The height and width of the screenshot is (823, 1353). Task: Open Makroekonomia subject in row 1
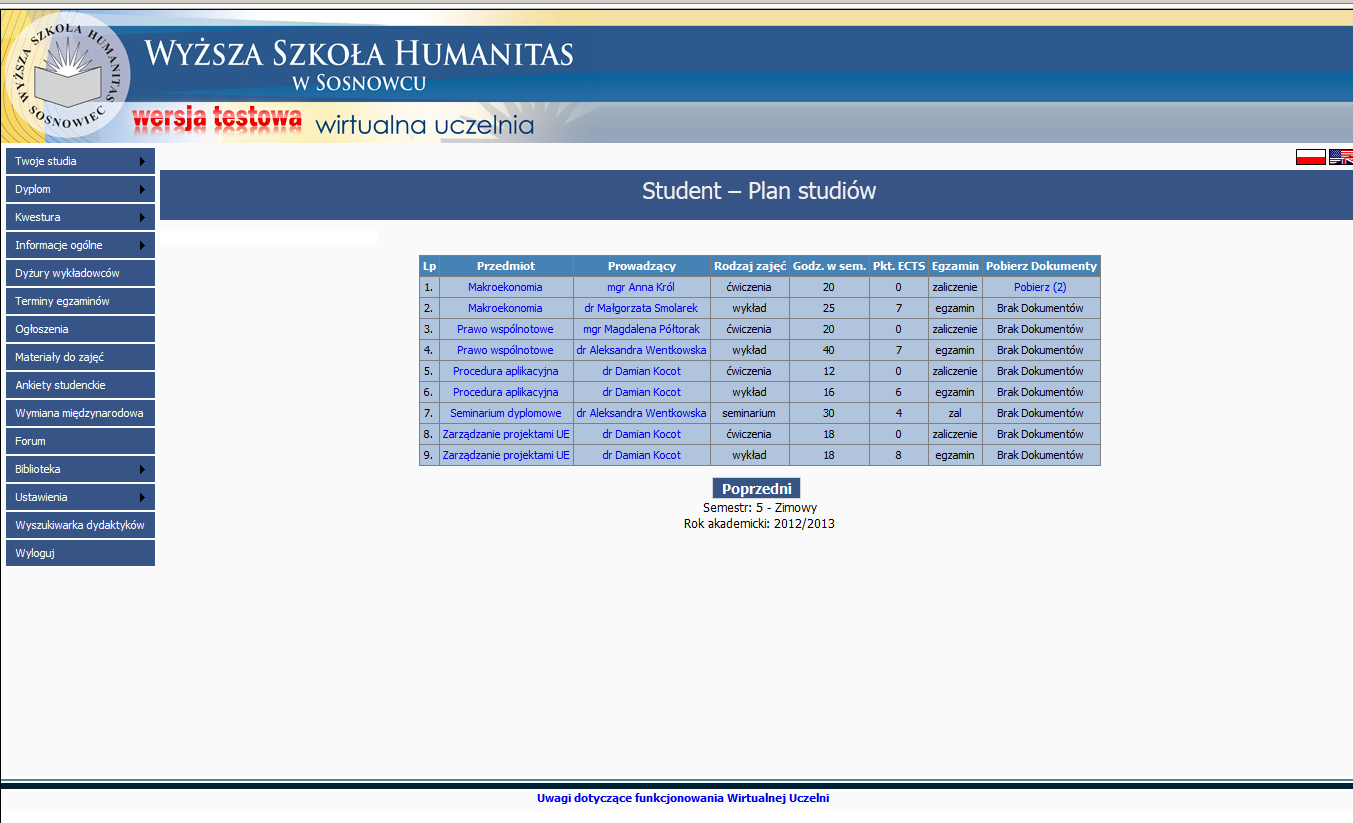pos(505,287)
